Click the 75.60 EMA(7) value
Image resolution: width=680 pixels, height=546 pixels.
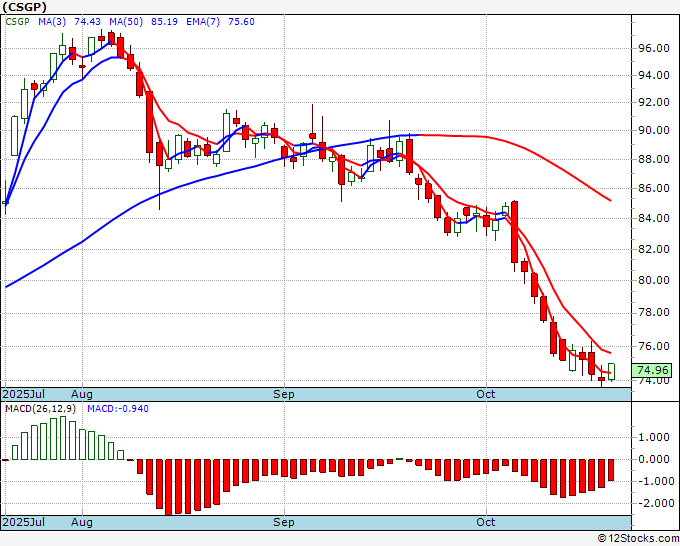242,22
